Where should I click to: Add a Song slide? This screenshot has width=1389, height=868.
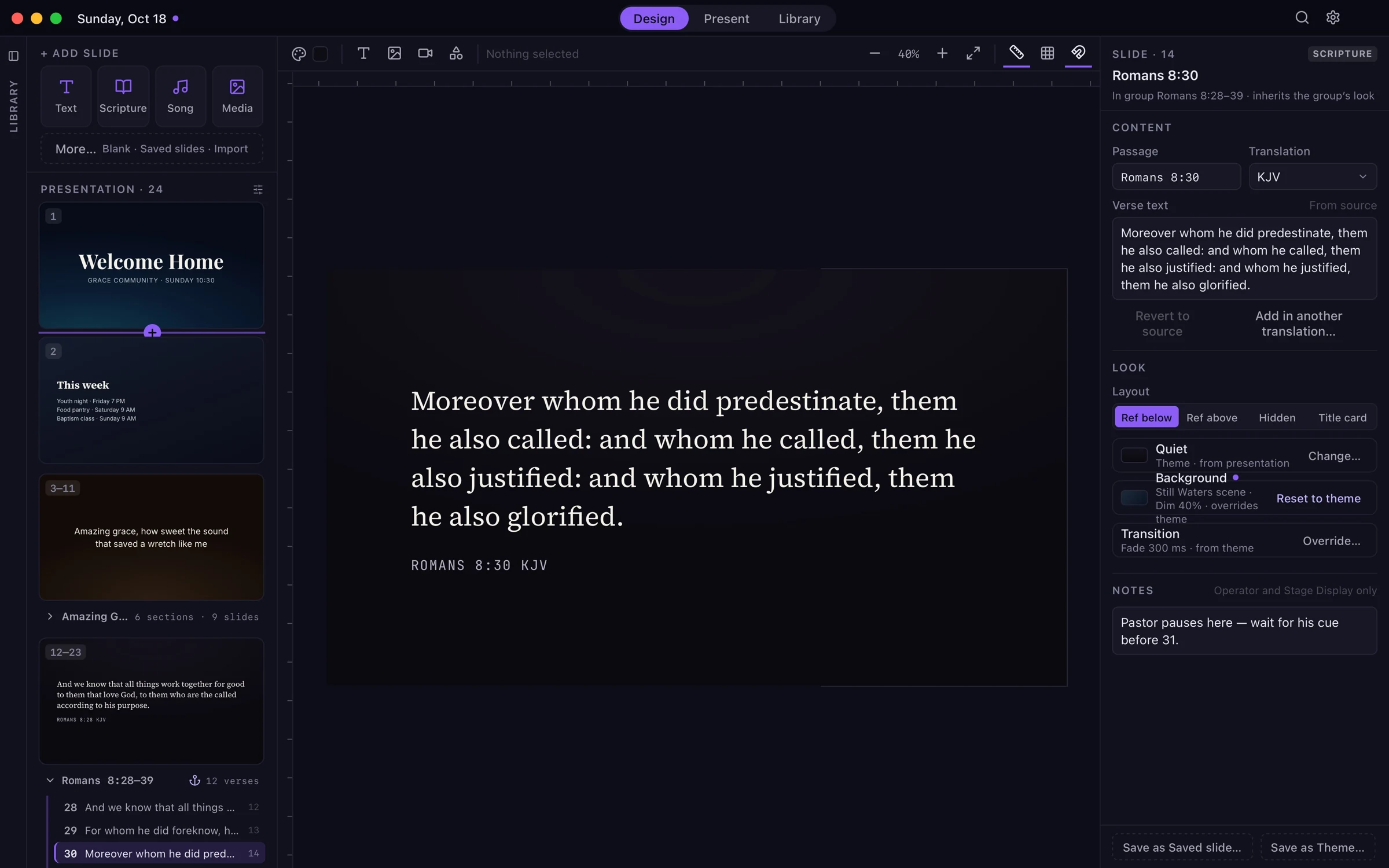click(180, 97)
